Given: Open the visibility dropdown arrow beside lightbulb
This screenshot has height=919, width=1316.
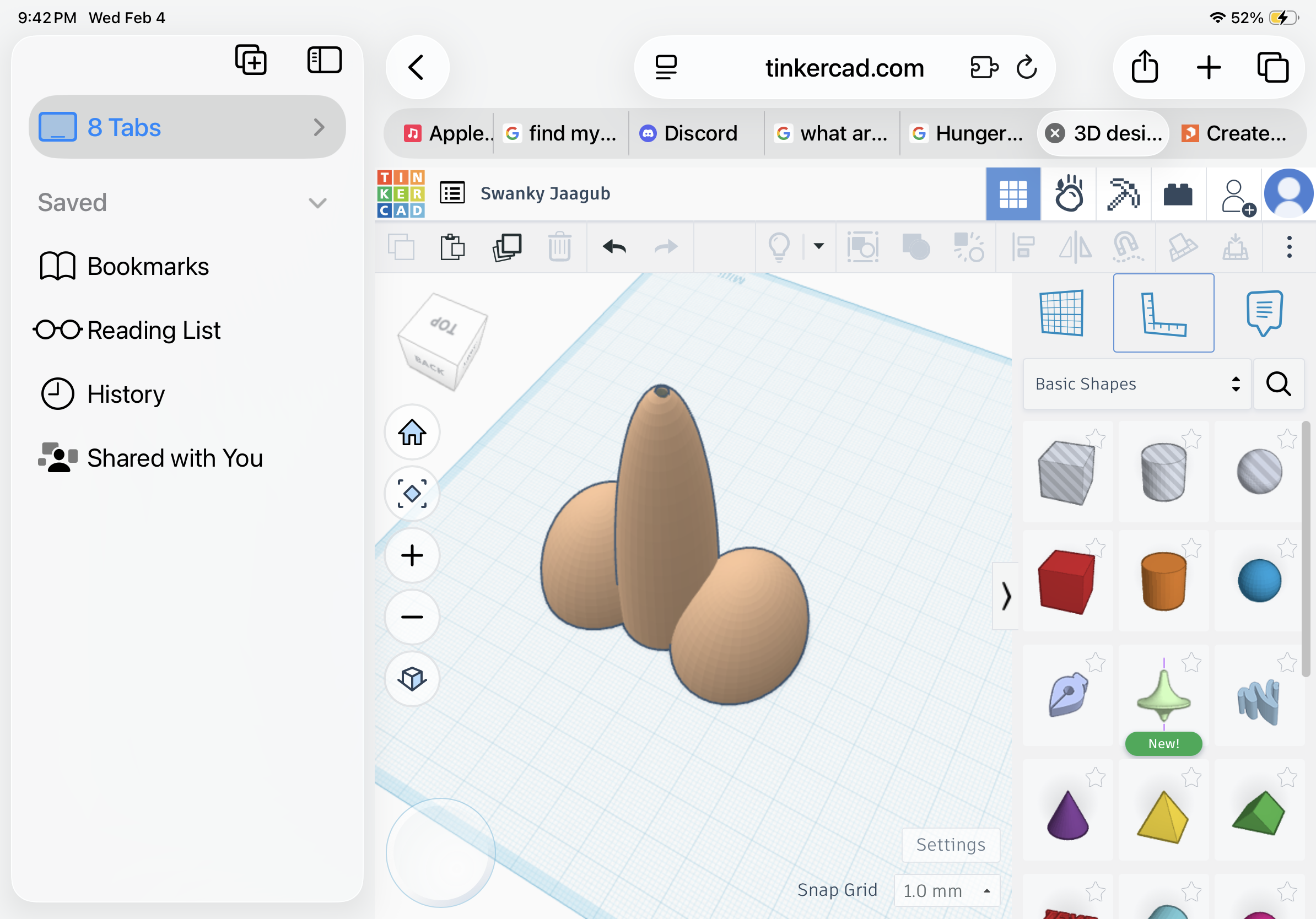Looking at the screenshot, I should point(819,246).
